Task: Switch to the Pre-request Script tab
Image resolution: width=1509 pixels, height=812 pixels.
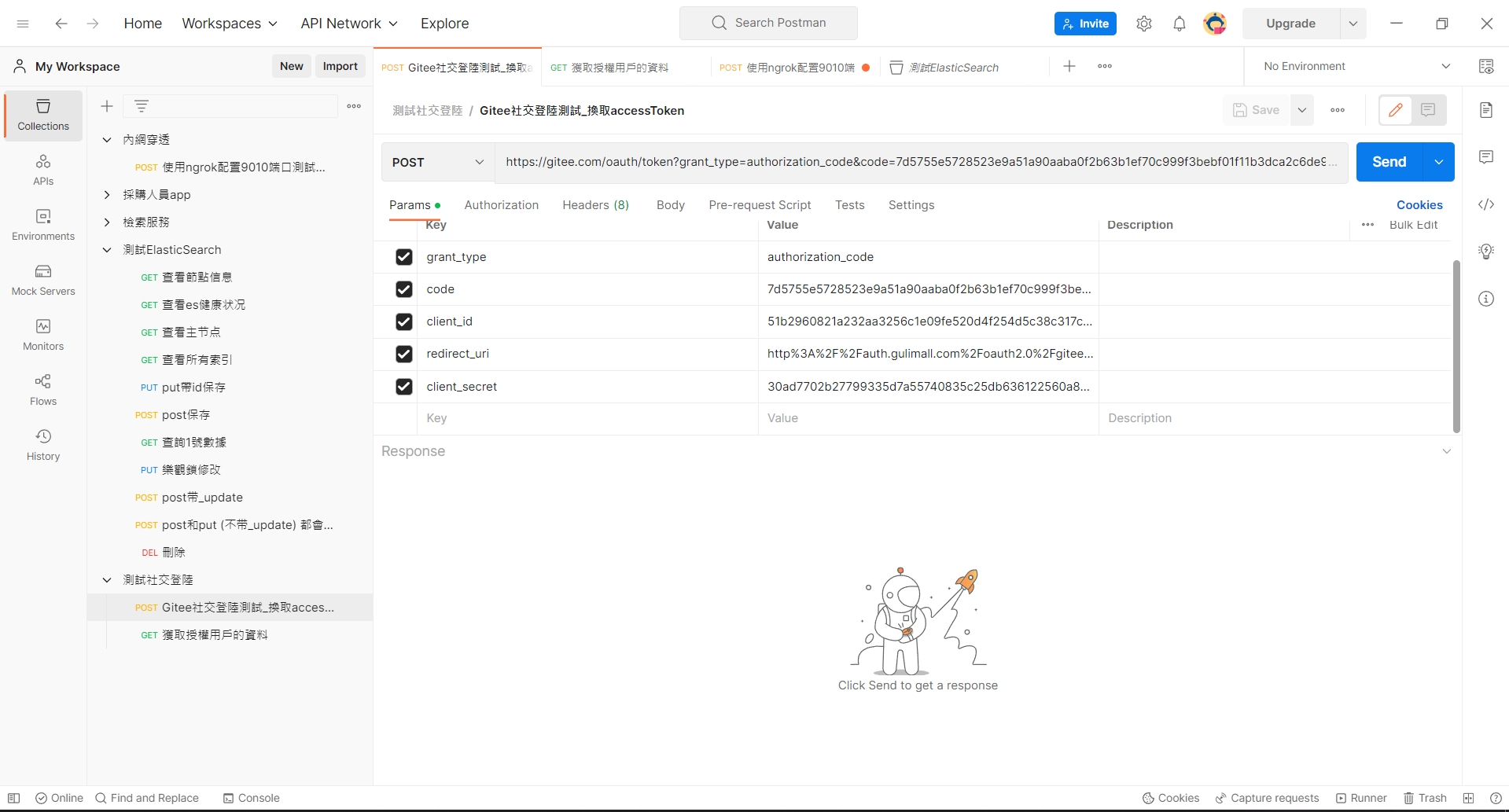Action: tap(760, 205)
